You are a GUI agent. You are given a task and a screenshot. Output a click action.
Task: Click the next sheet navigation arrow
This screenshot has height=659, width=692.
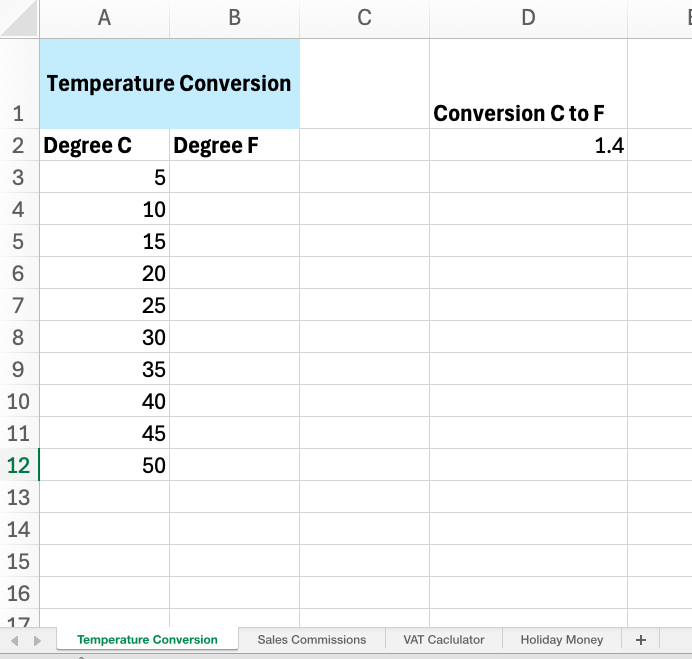point(37,640)
